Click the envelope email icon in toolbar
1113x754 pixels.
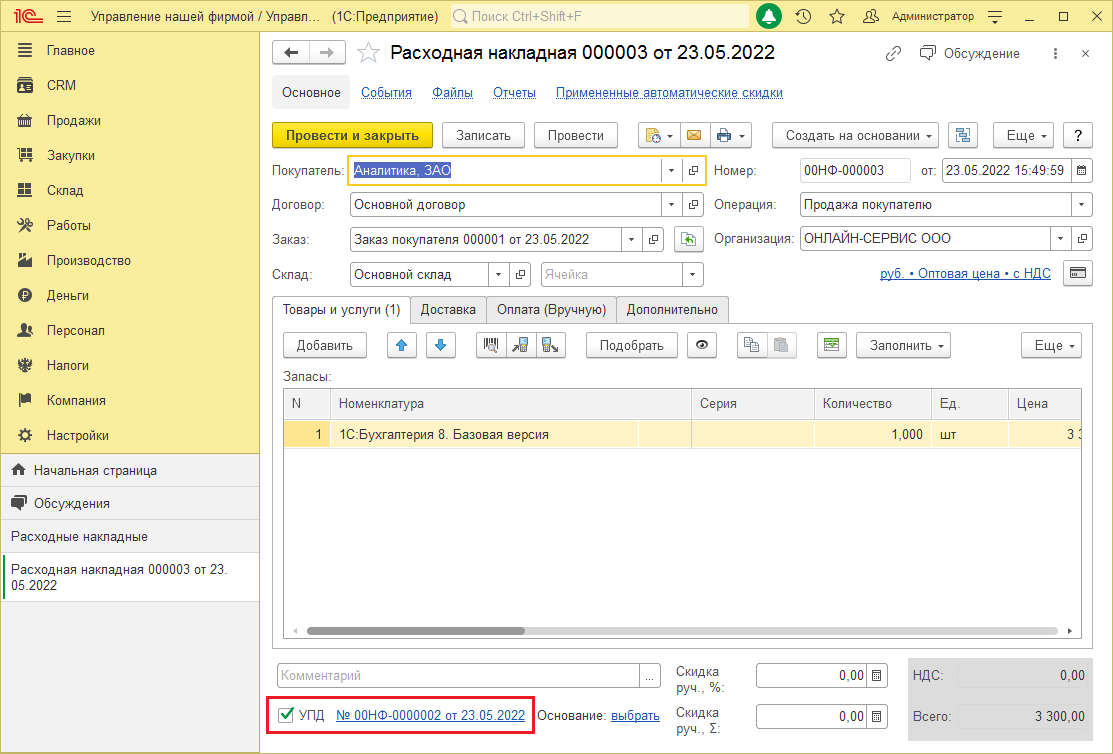(693, 135)
